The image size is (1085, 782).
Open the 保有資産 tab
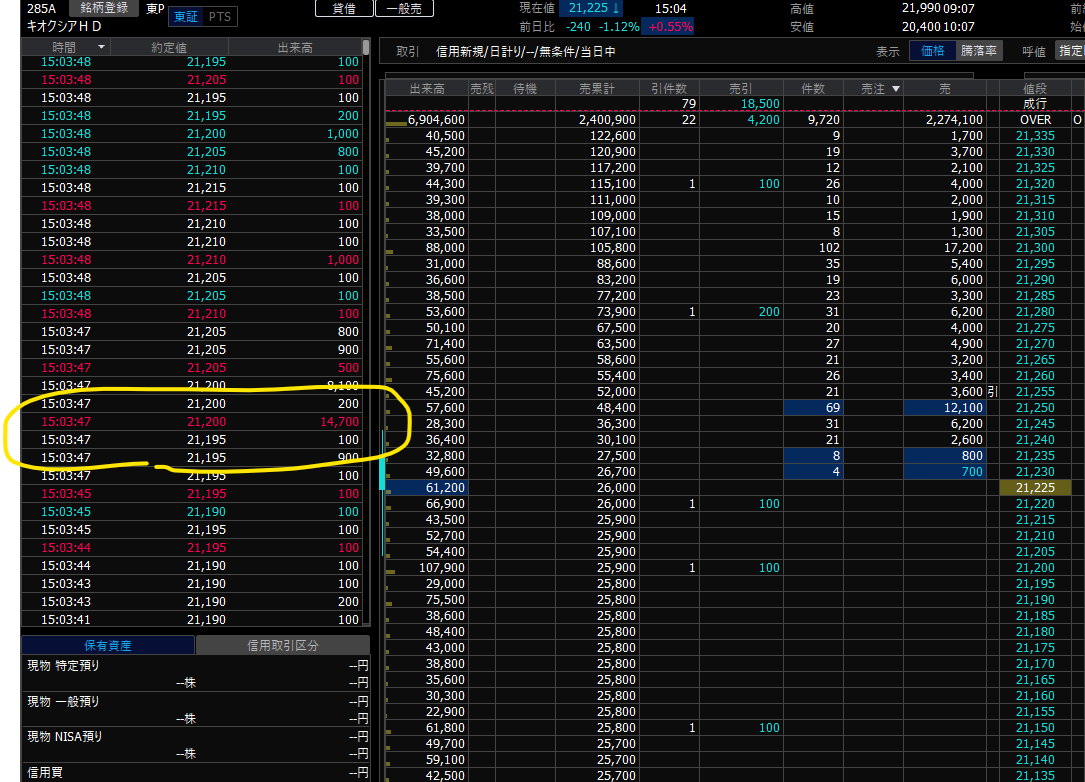tap(108, 646)
